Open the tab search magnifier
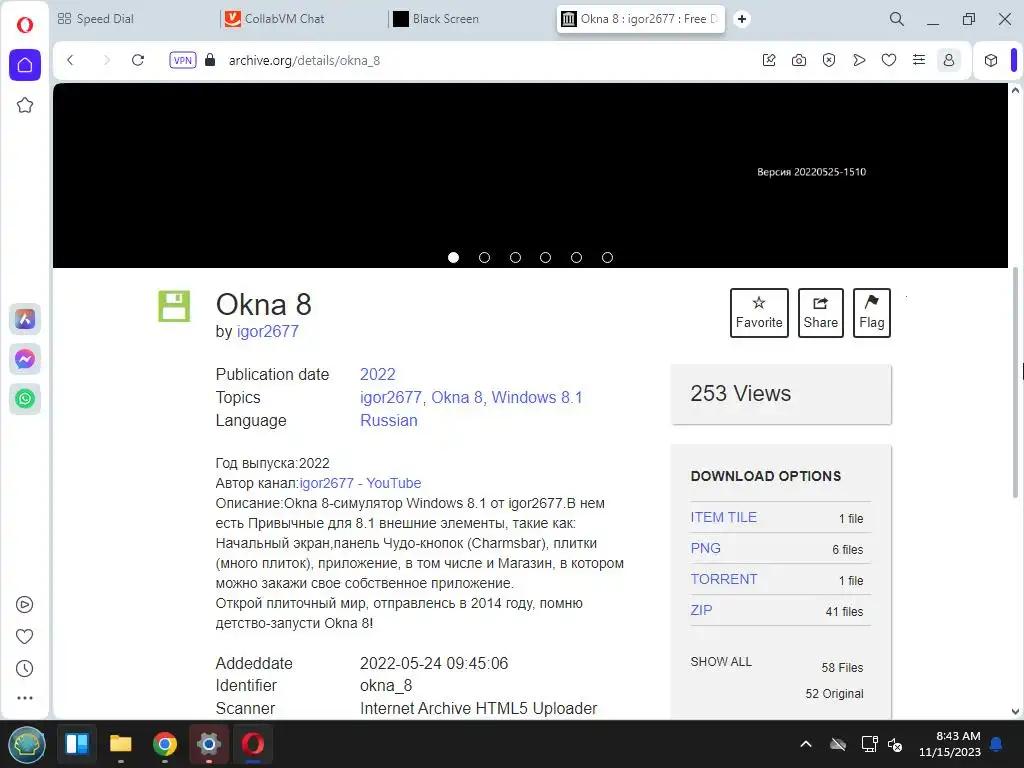The width and height of the screenshot is (1024, 768). tap(897, 19)
